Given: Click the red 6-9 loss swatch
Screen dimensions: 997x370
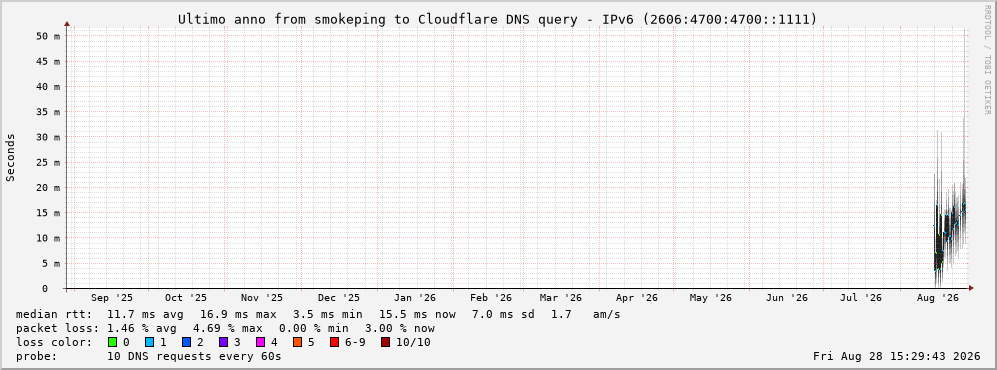Looking at the screenshot, I should tap(335, 343).
